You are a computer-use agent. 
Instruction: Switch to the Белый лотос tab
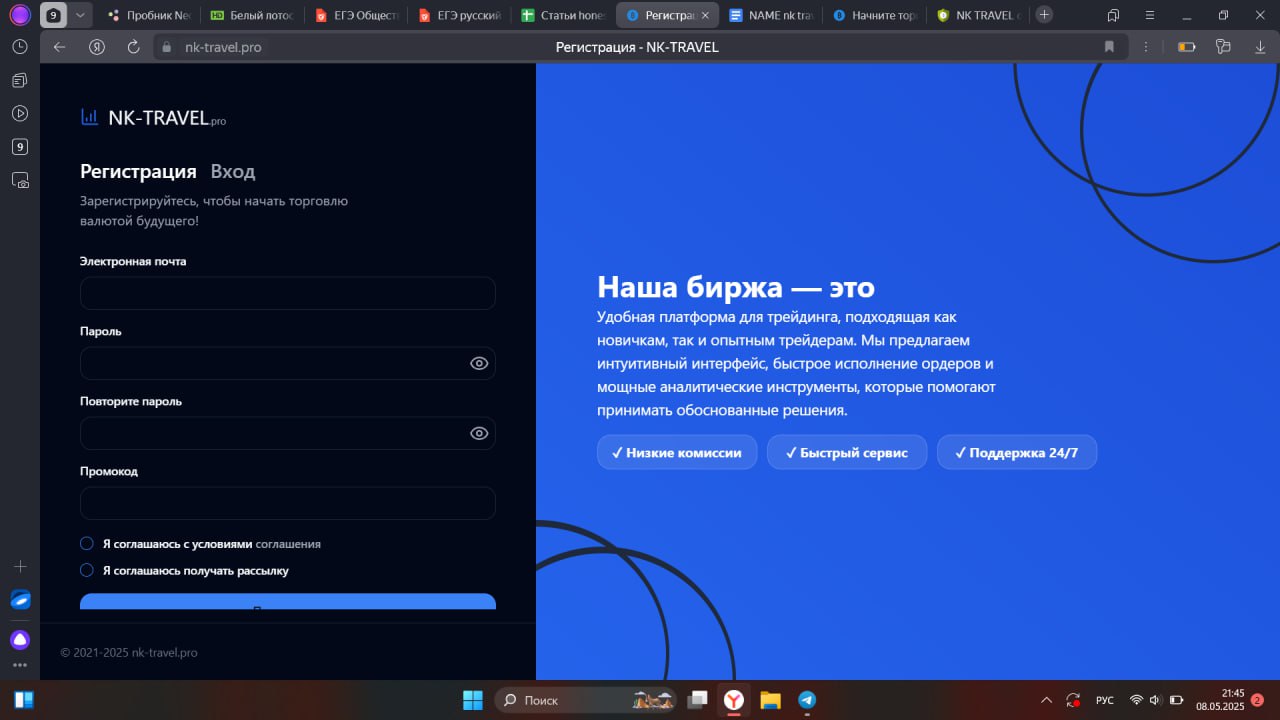point(252,15)
